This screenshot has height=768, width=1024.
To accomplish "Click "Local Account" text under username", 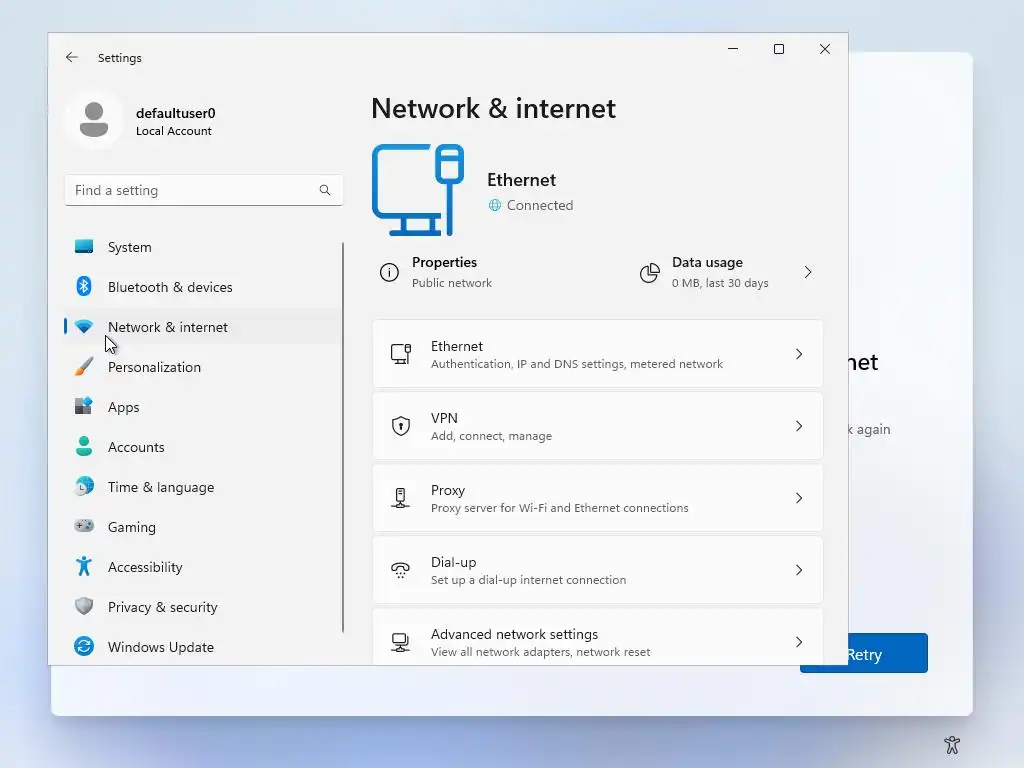I will [x=174, y=131].
